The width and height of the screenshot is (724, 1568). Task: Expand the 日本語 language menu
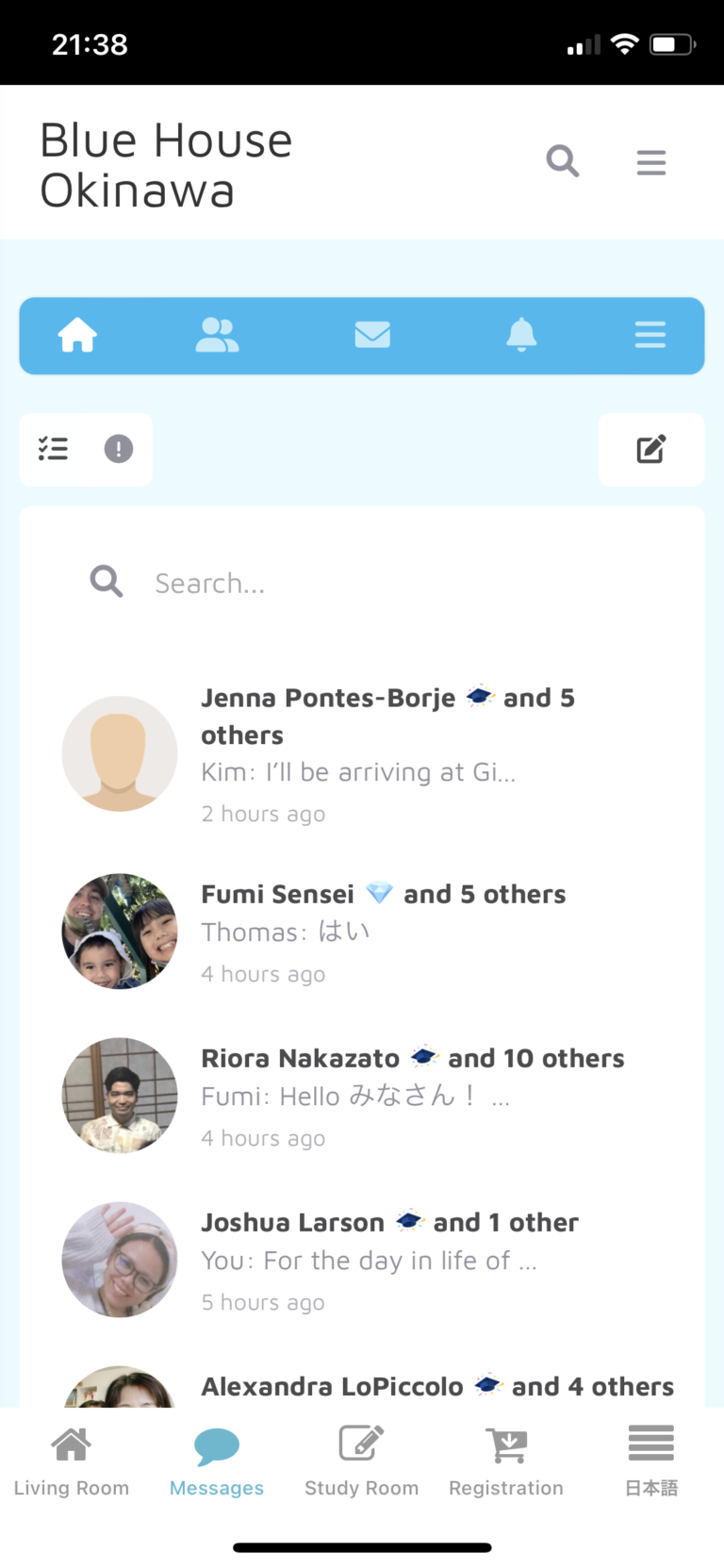coord(650,1460)
